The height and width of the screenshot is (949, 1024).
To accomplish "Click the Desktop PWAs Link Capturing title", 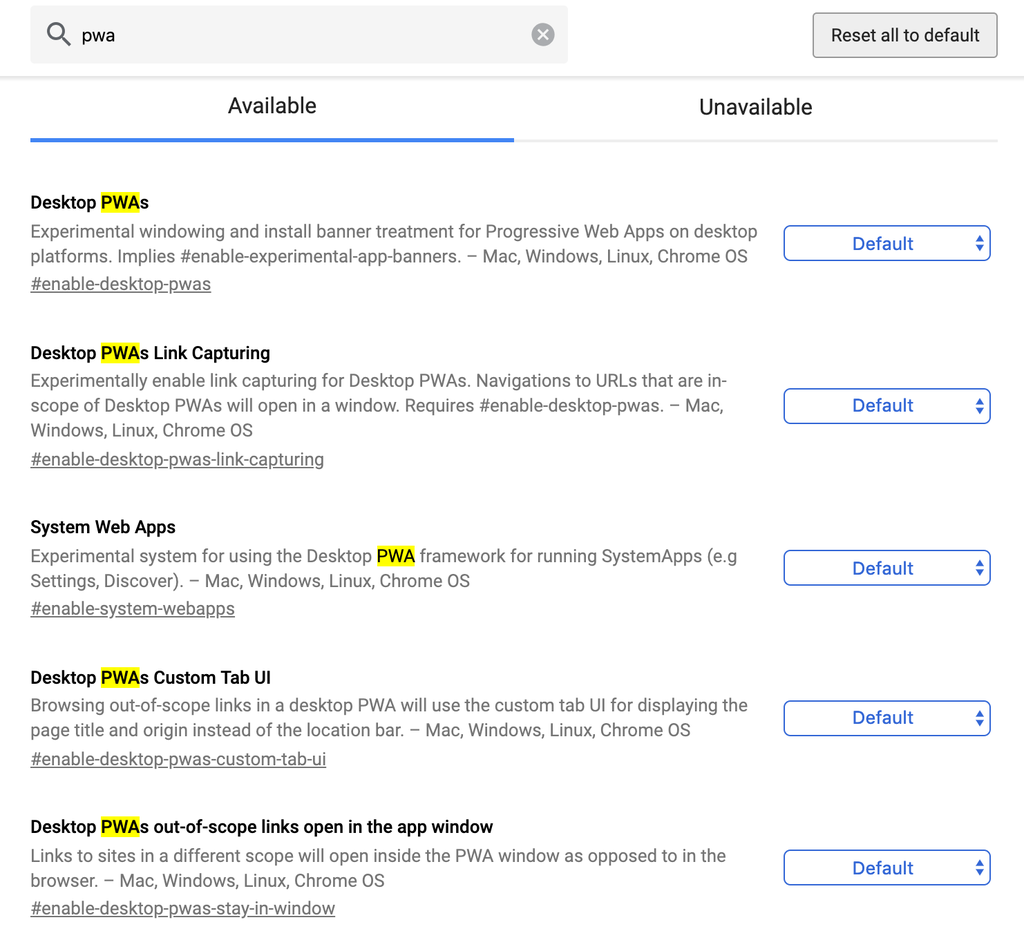I will [150, 353].
